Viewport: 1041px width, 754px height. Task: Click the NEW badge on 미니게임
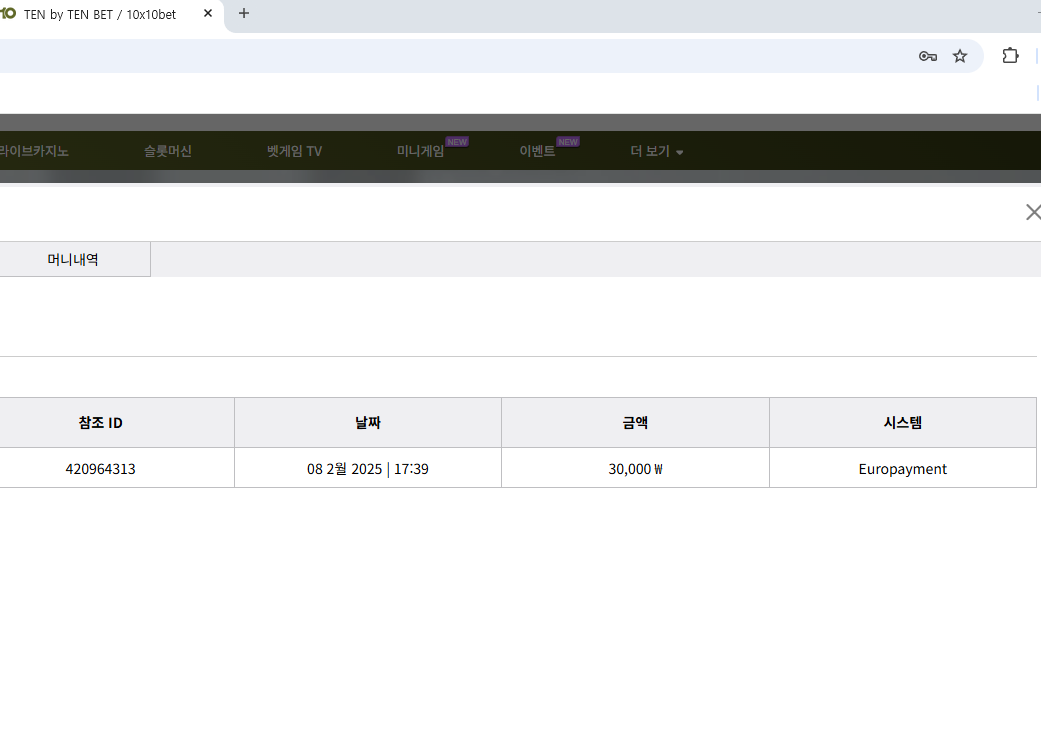tap(457, 142)
